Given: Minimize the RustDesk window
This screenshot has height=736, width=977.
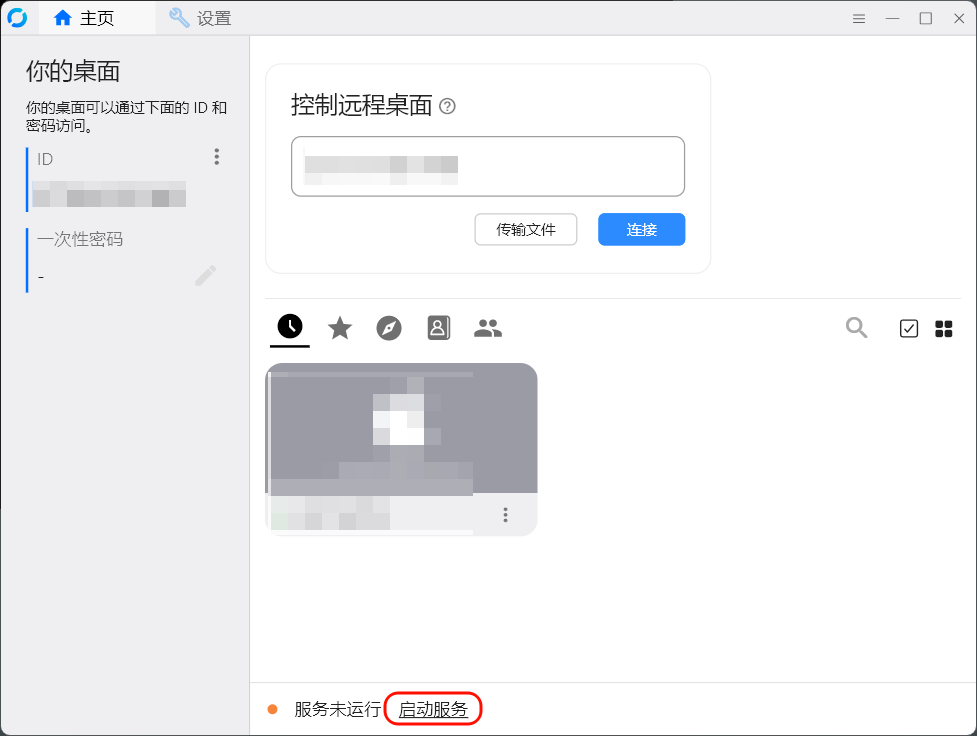Looking at the screenshot, I should 892,19.
